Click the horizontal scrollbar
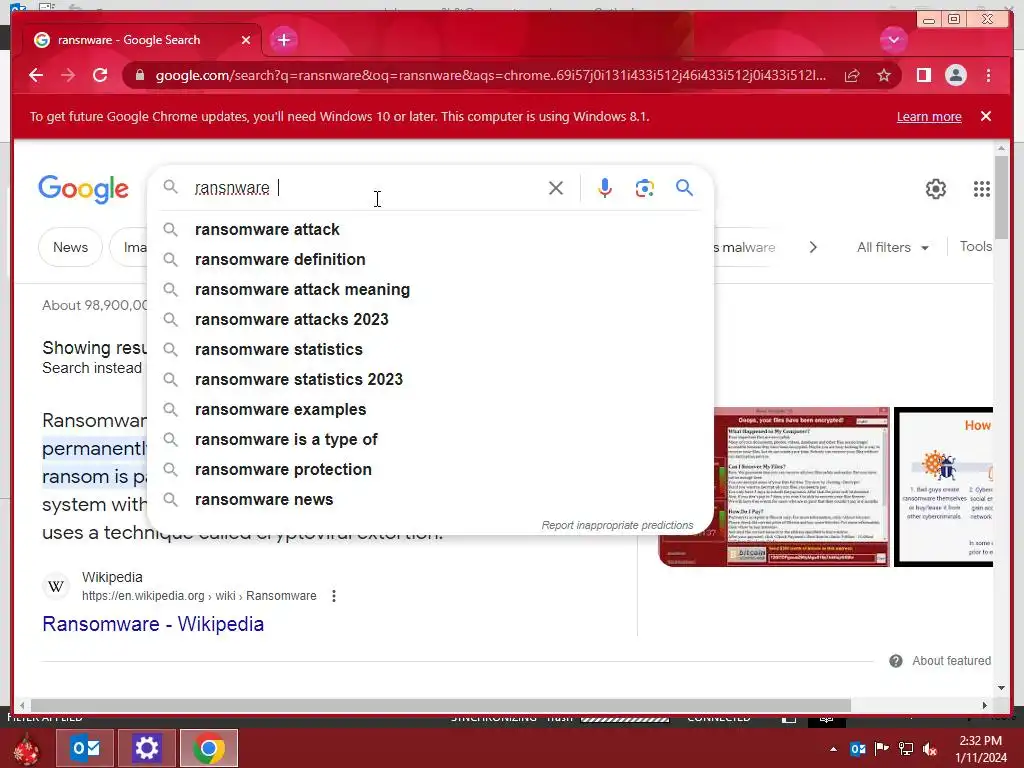This screenshot has height=768, width=1024. (x=441, y=706)
